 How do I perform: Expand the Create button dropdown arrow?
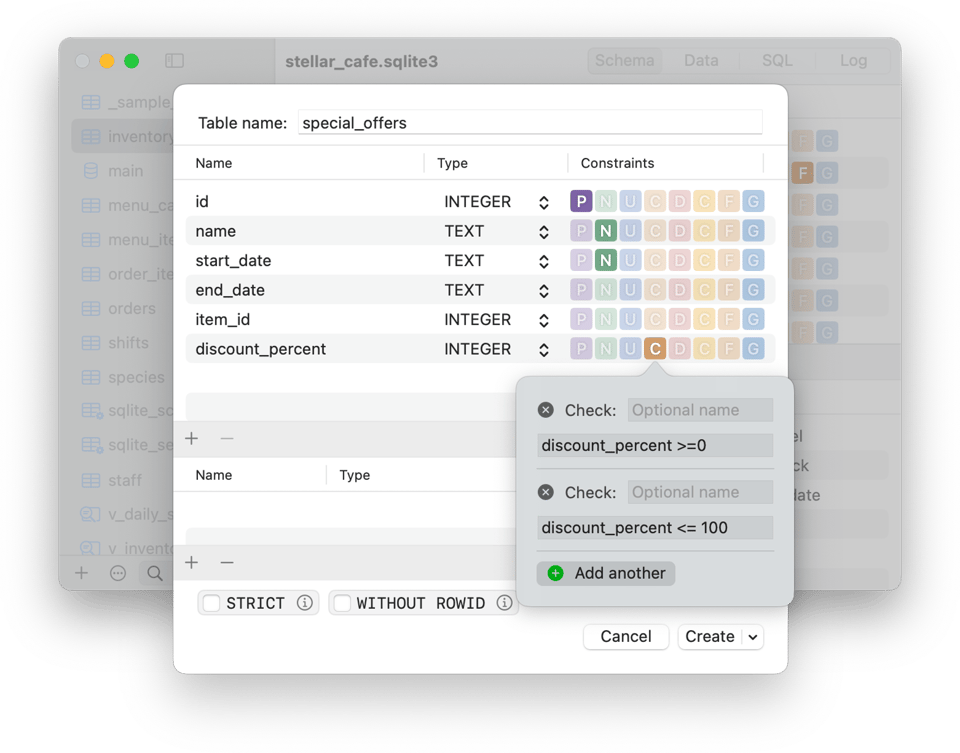[753, 637]
